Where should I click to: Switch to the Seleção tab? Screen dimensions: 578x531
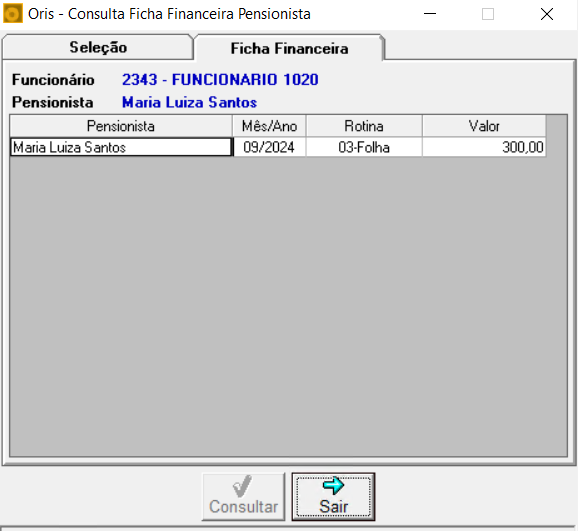coord(98,47)
